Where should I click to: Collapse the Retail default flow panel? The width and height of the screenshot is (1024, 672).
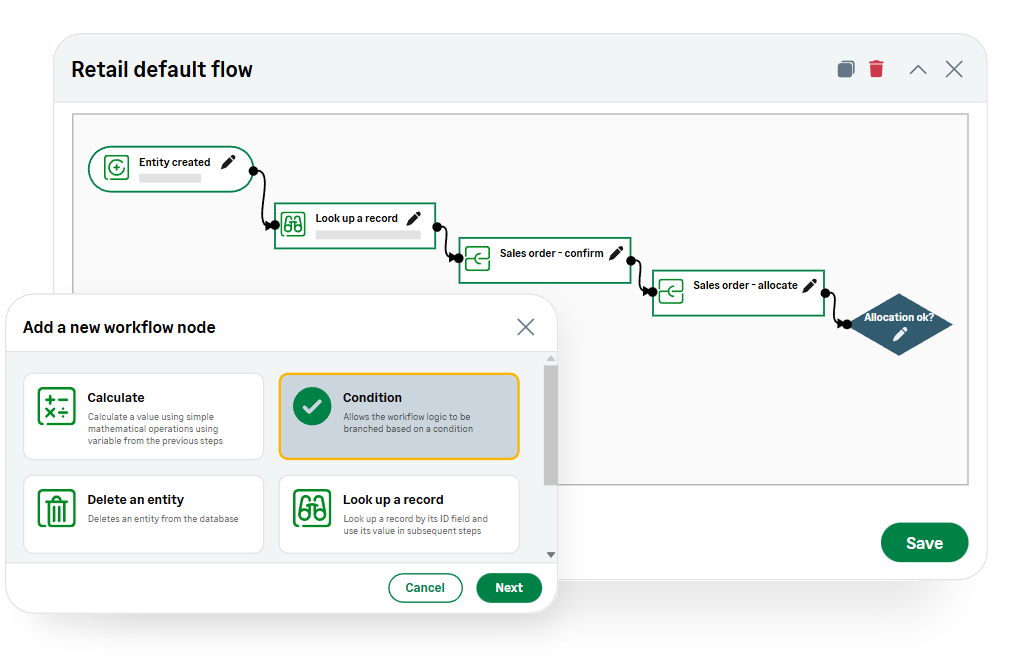(918, 69)
